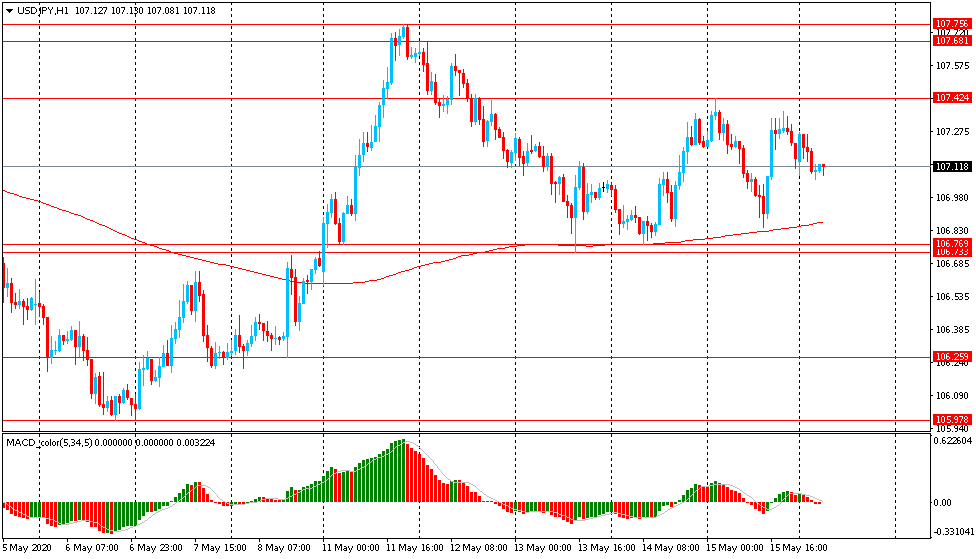The width and height of the screenshot is (976, 559).
Task: Click the 11 May 00:00 time label
Action: (x=351, y=547)
